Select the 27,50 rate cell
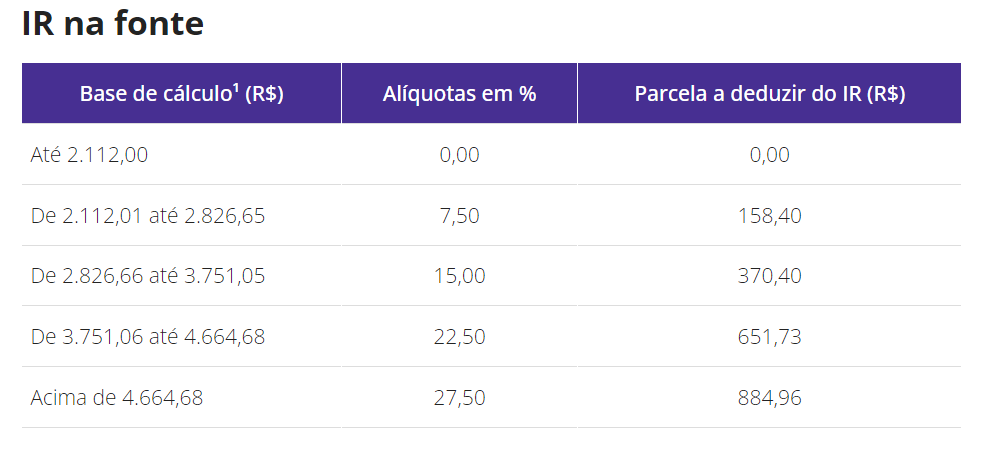Screen dimensions: 1002x472 (x=459, y=398)
